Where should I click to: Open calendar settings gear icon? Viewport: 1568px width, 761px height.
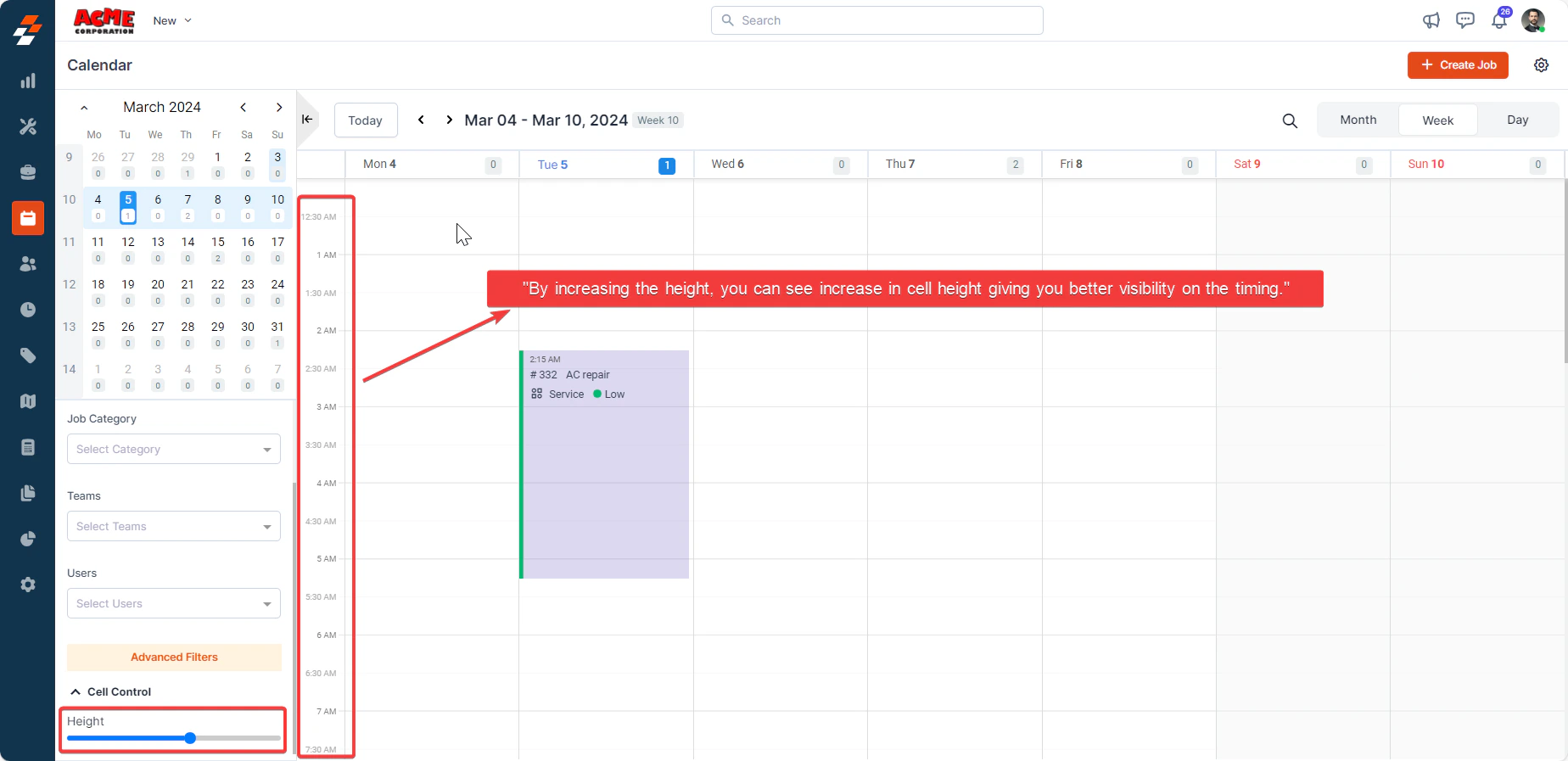1542,65
